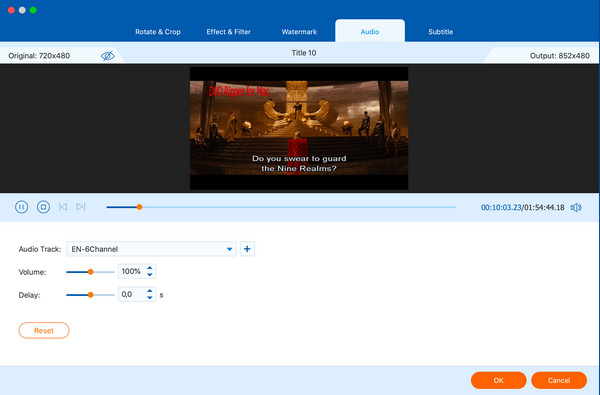Click the Delay slider handle

[x=91, y=295]
